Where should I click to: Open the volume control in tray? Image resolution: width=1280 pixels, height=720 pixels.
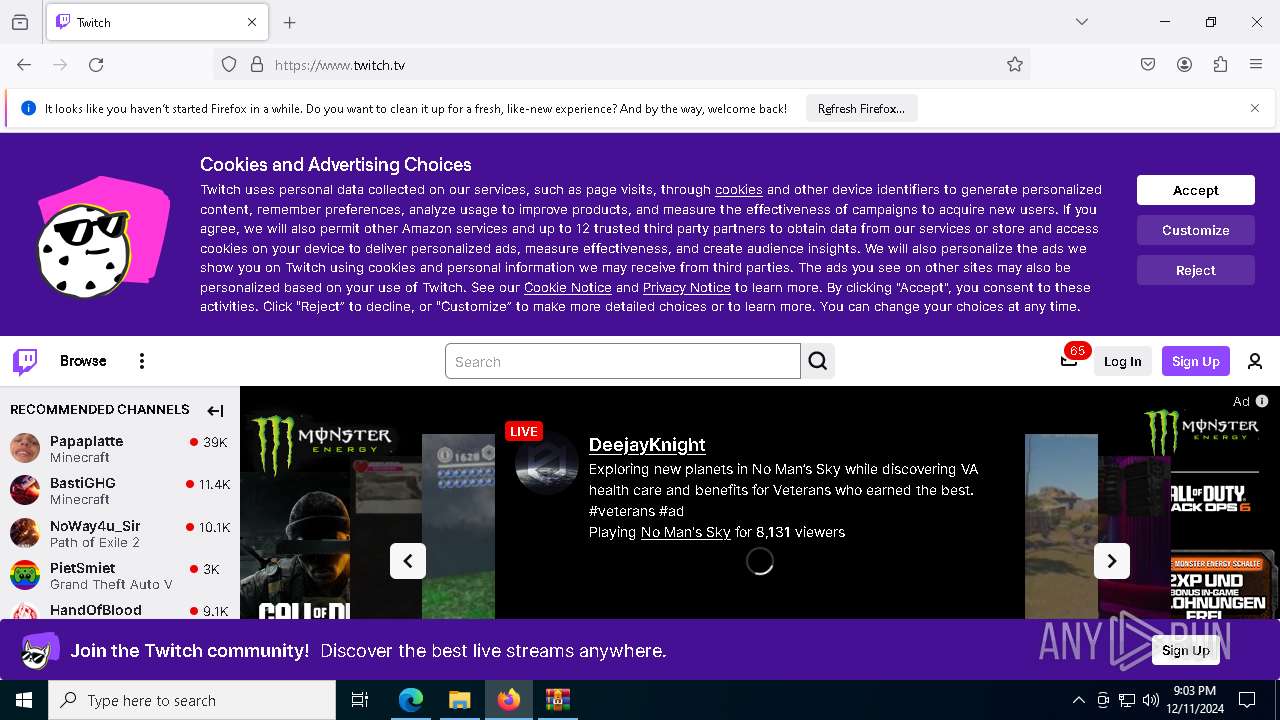[1151, 700]
